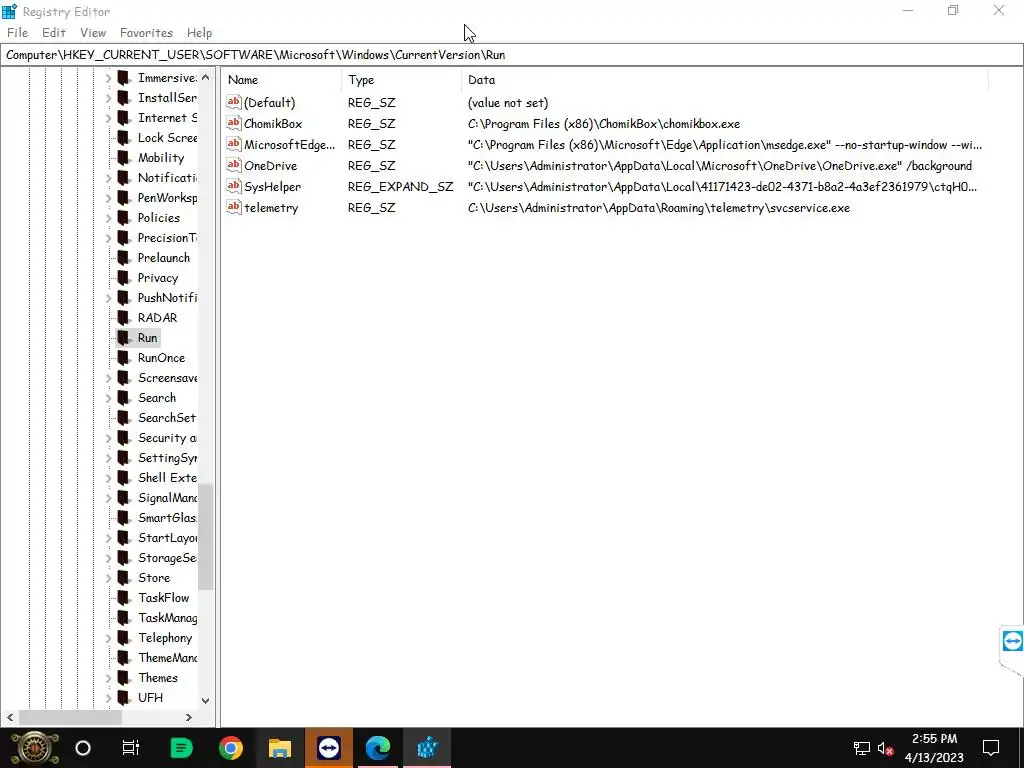Open the File menu

pyautogui.click(x=17, y=33)
